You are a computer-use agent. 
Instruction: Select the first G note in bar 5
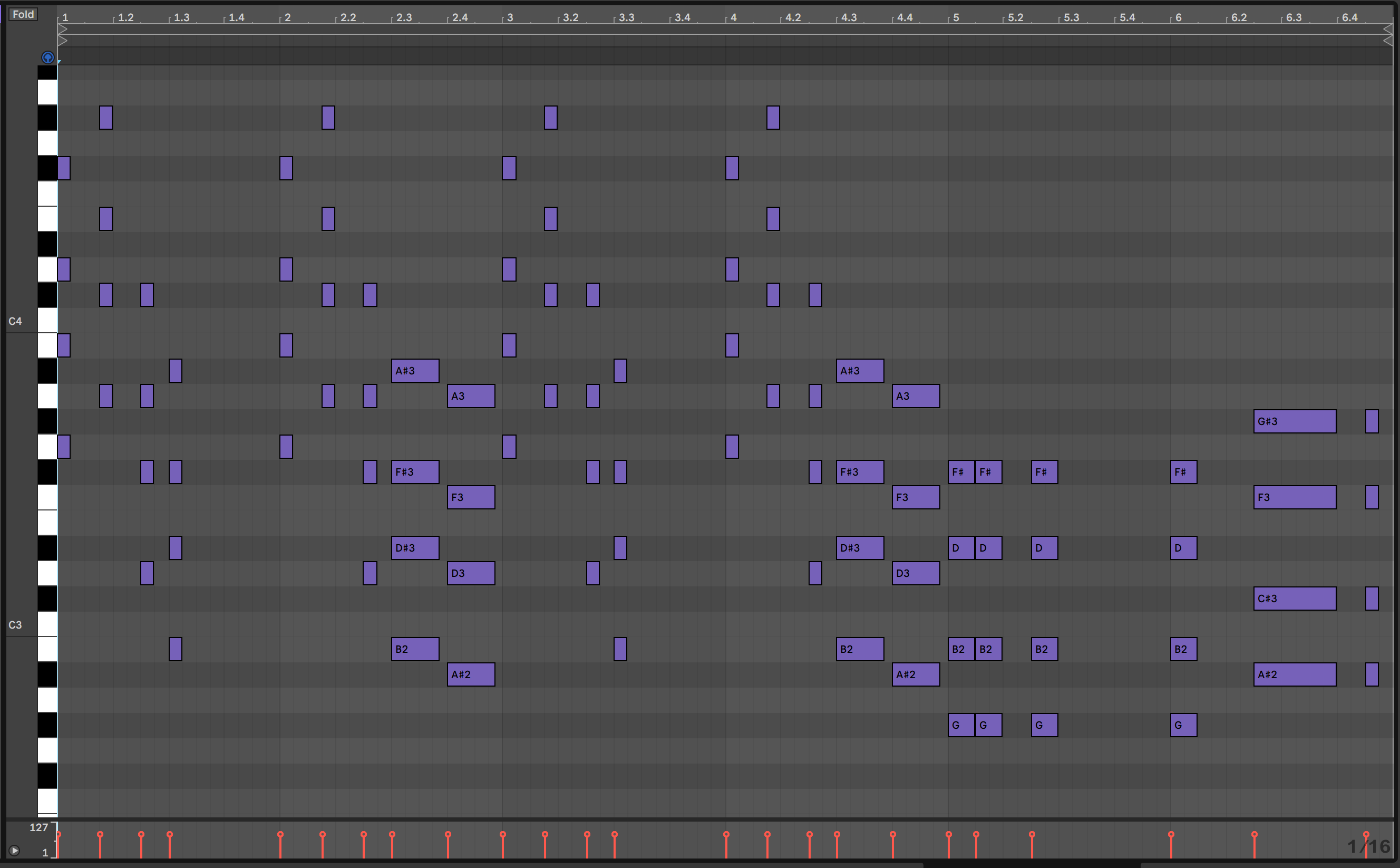click(x=960, y=725)
